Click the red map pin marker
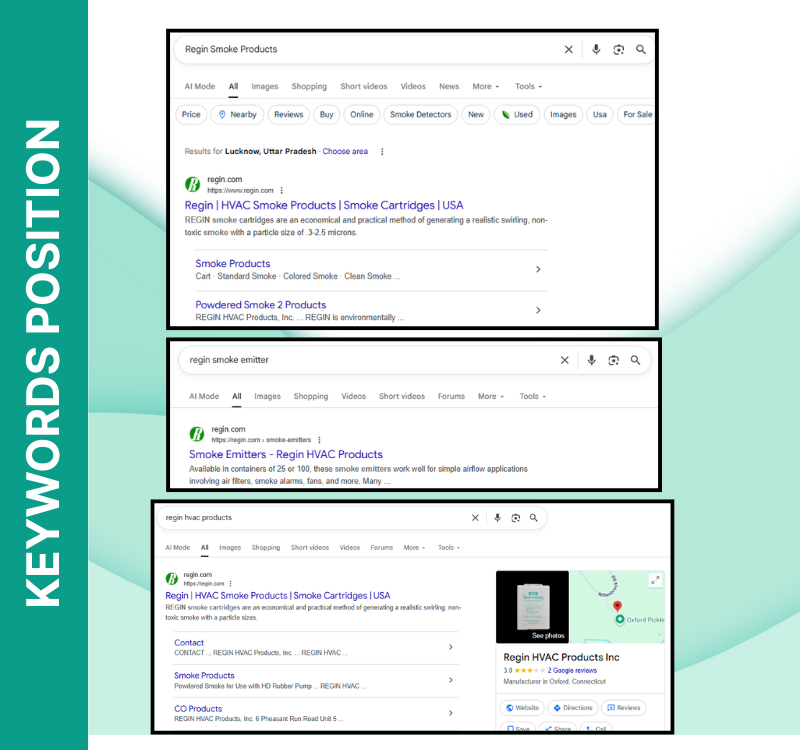 click(617, 606)
